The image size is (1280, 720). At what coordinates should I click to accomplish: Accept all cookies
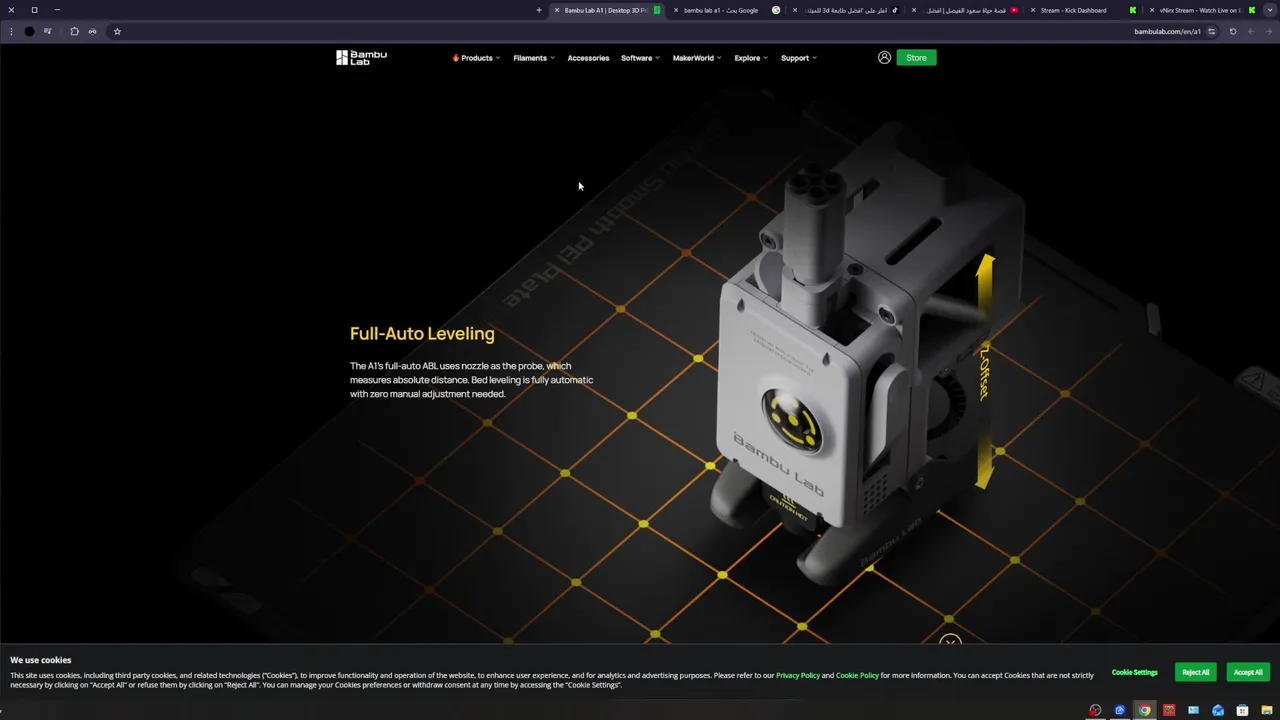pos(1247,672)
